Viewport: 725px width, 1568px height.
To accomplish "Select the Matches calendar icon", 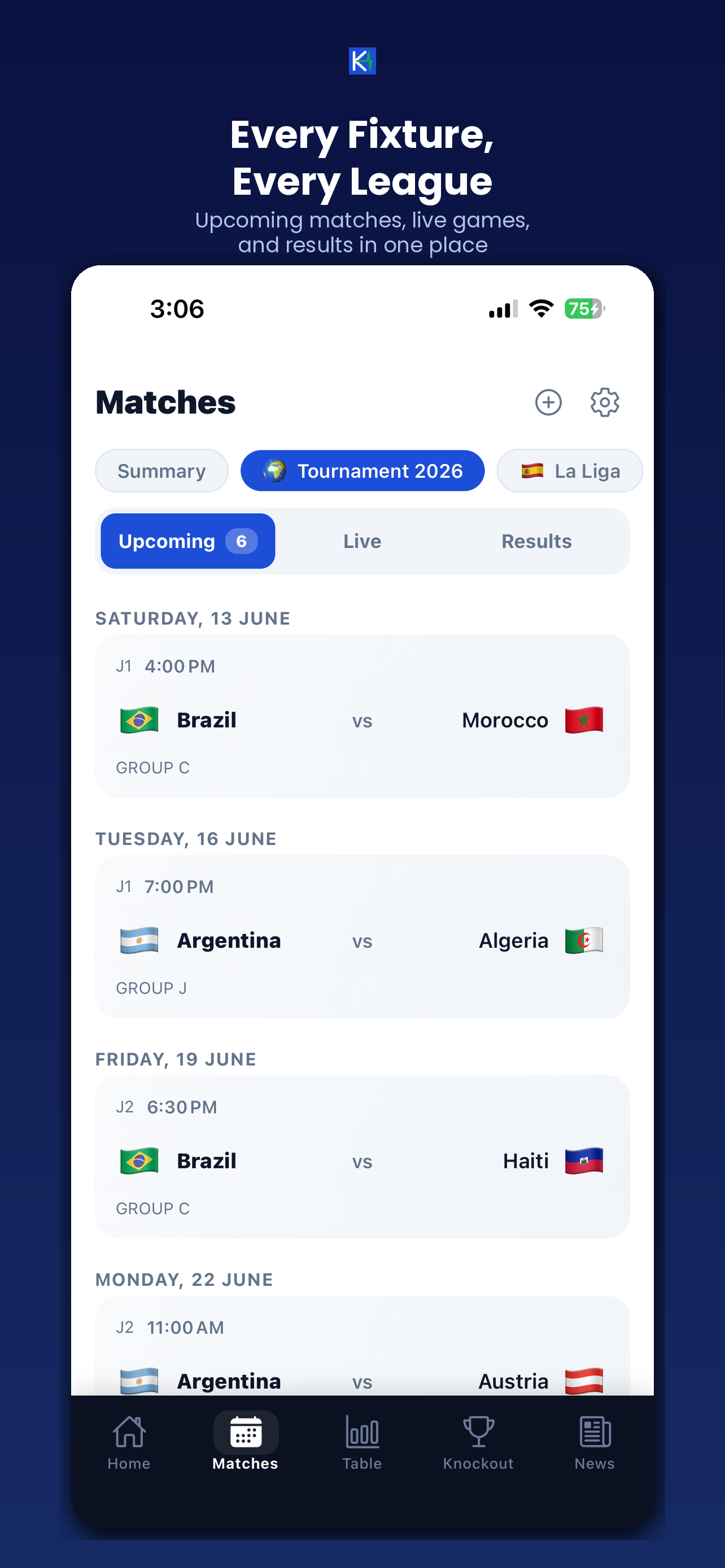I will click(x=246, y=1431).
